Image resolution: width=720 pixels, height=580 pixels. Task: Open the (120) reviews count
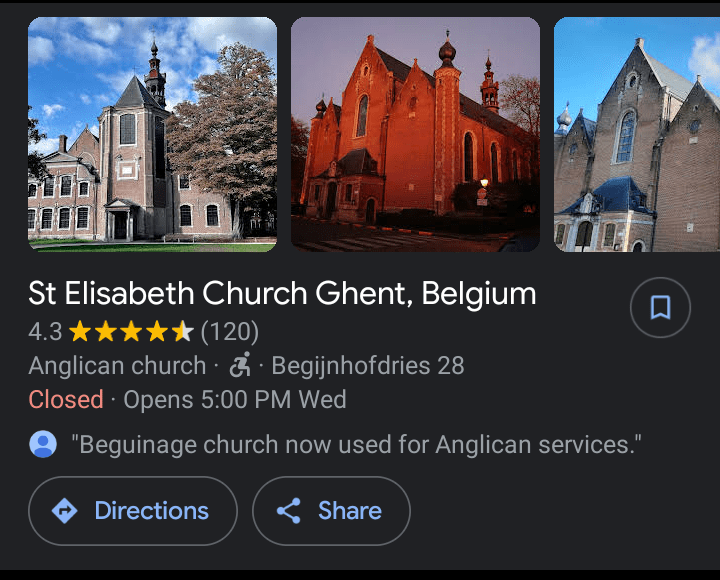[229, 331]
